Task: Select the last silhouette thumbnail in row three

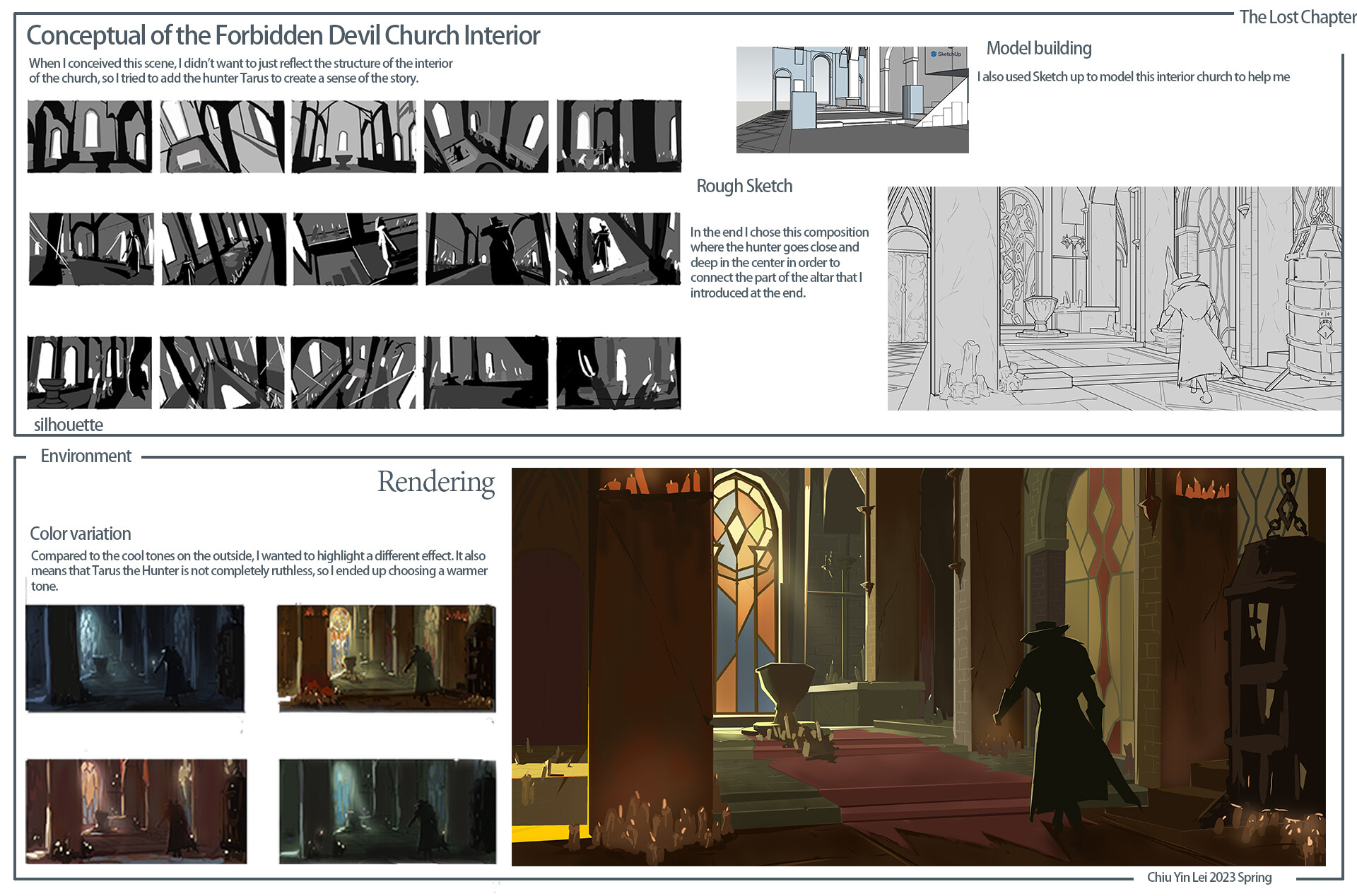Action: [618, 371]
